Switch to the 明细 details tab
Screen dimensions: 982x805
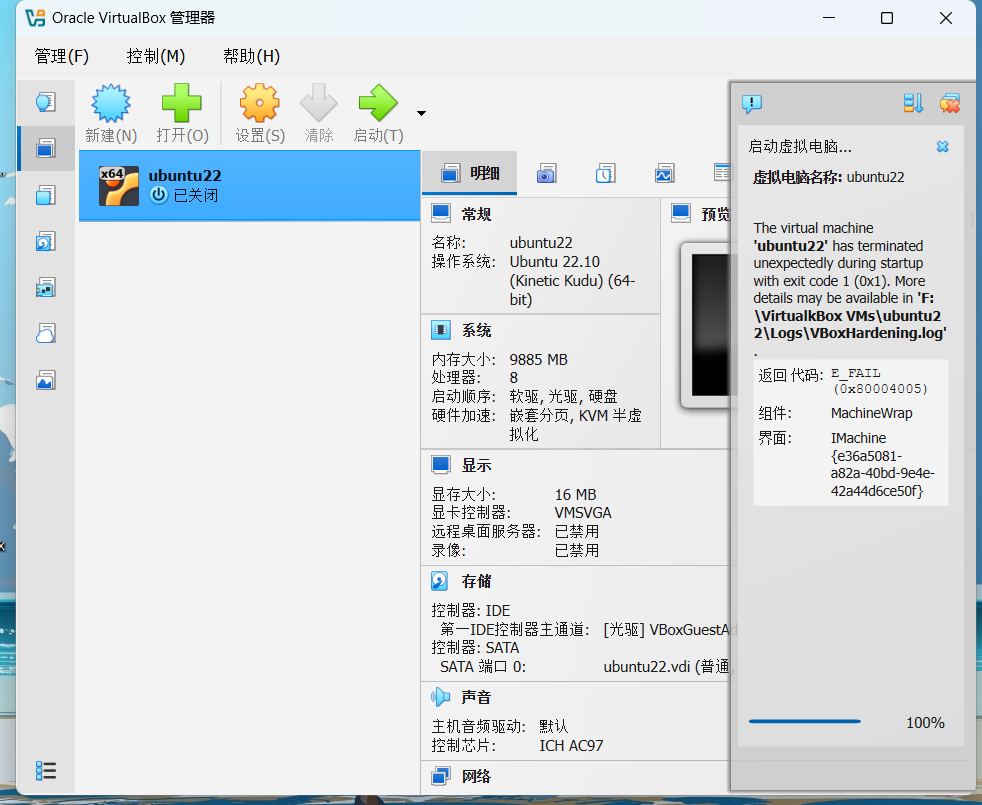coord(470,174)
